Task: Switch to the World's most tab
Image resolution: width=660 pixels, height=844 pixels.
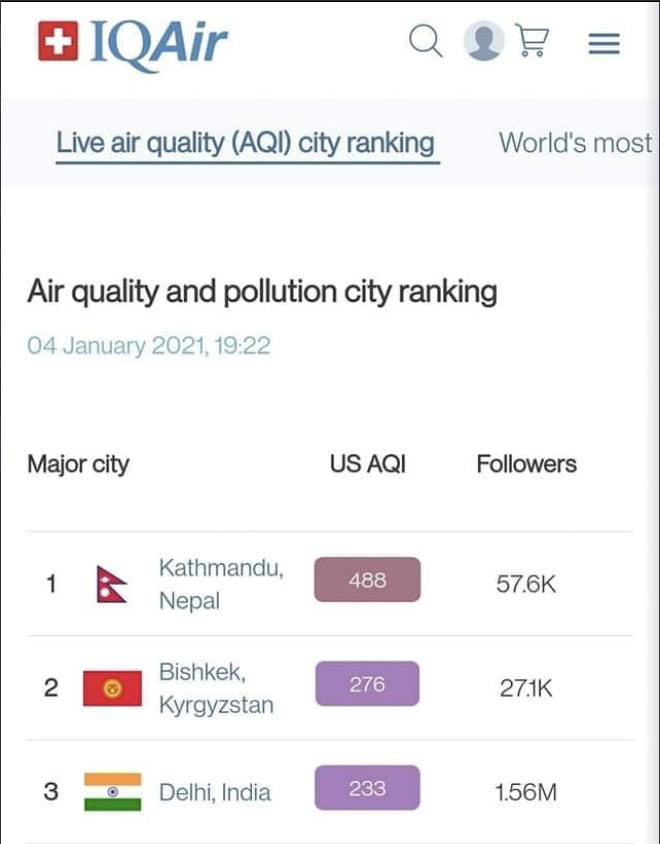Action: click(x=575, y=143)
